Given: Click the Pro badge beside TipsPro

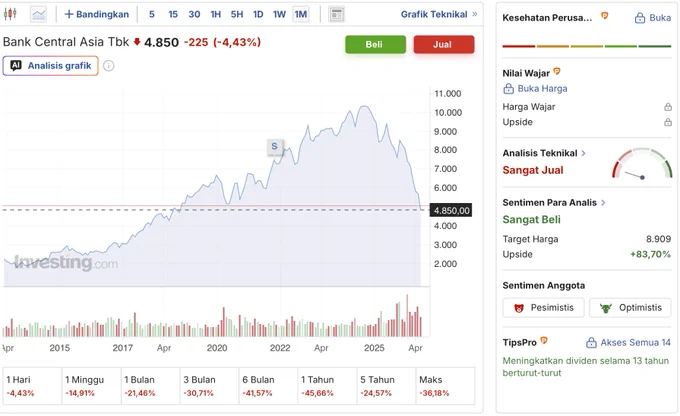Looking at the screenshot, I should coord(544,341).
